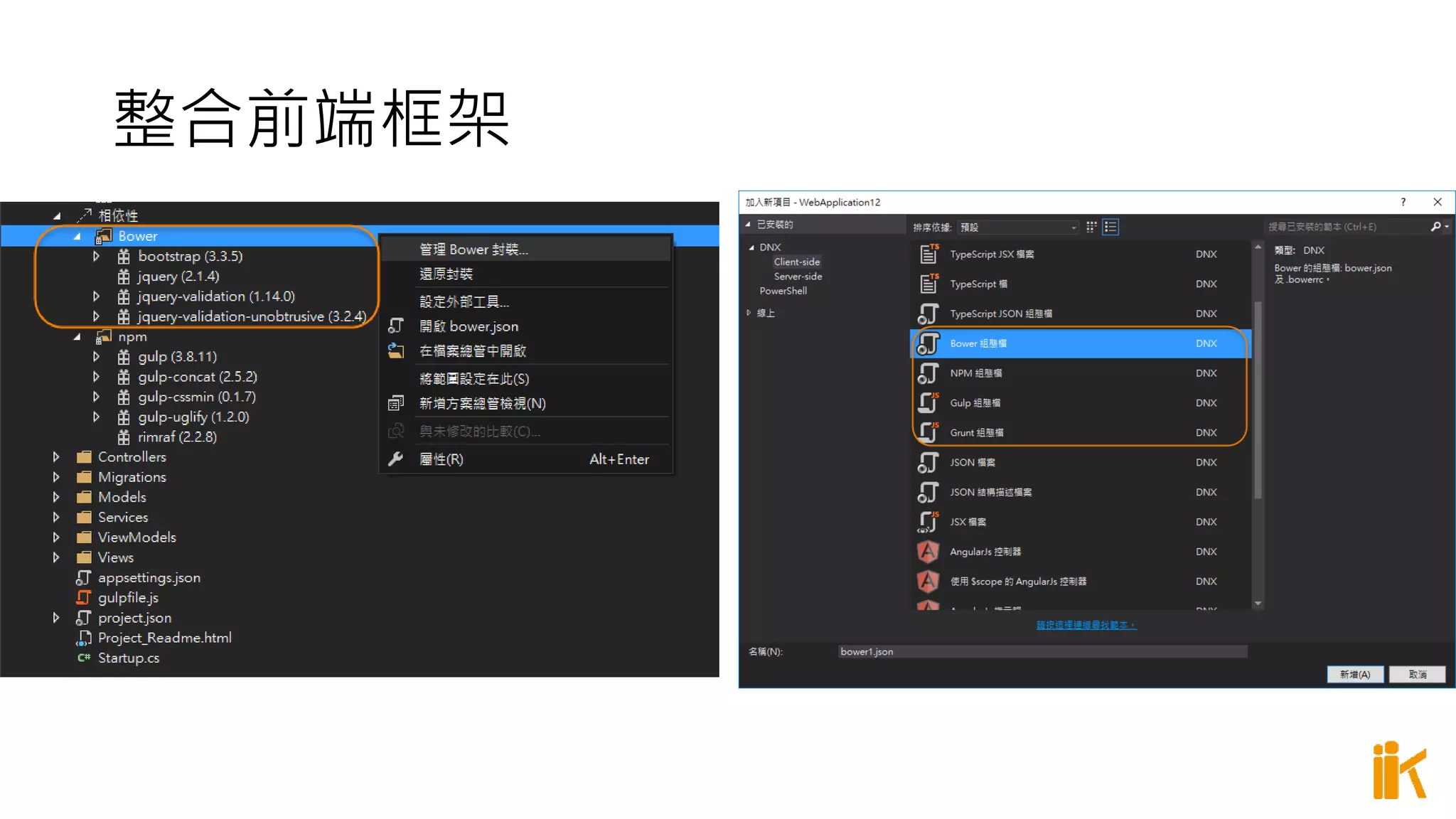Select the Grunt 組態檔 template row
The height and width of the screenshot is (819, 1456).
pos(1080,432)
